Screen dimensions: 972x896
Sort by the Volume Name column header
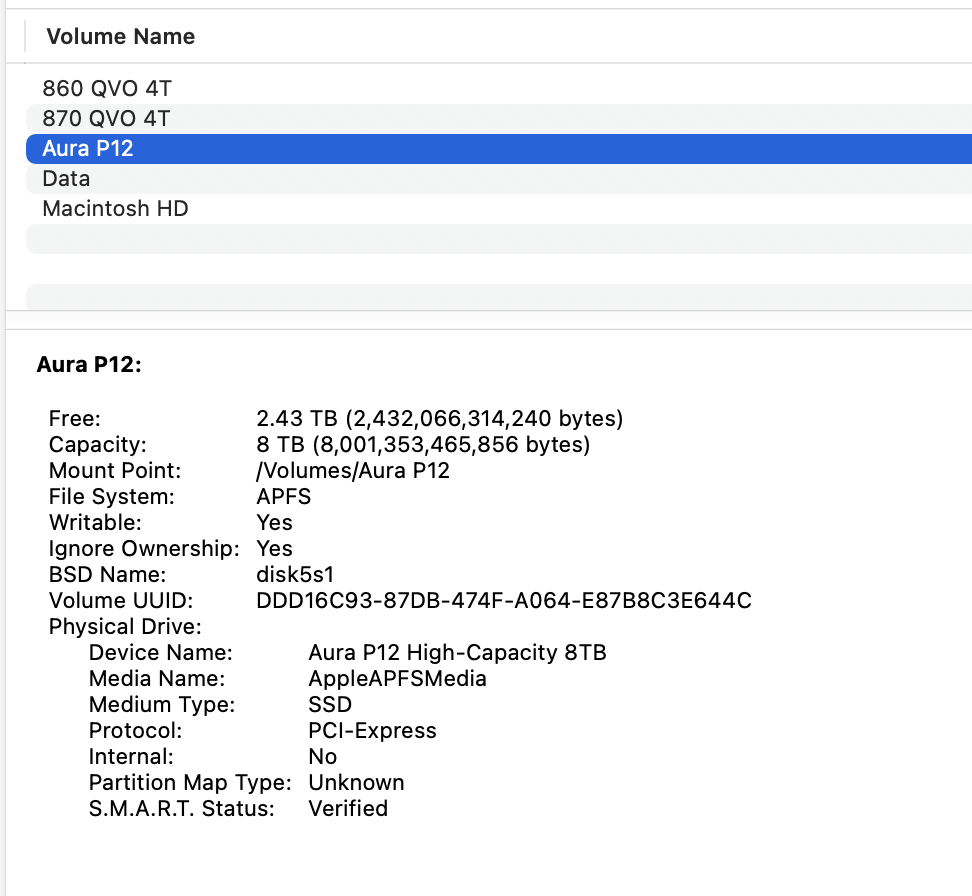coord(121,37)
